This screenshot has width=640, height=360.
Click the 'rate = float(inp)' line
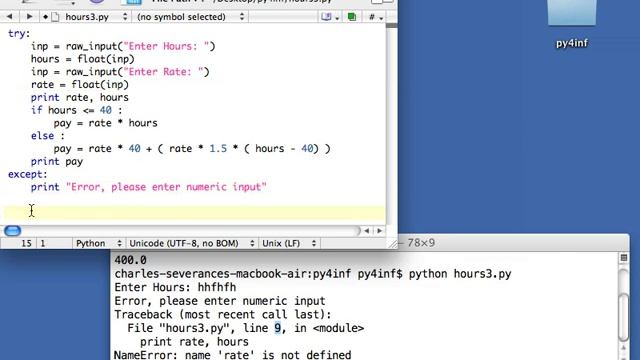pyautogui.click(x=80, y=84)
